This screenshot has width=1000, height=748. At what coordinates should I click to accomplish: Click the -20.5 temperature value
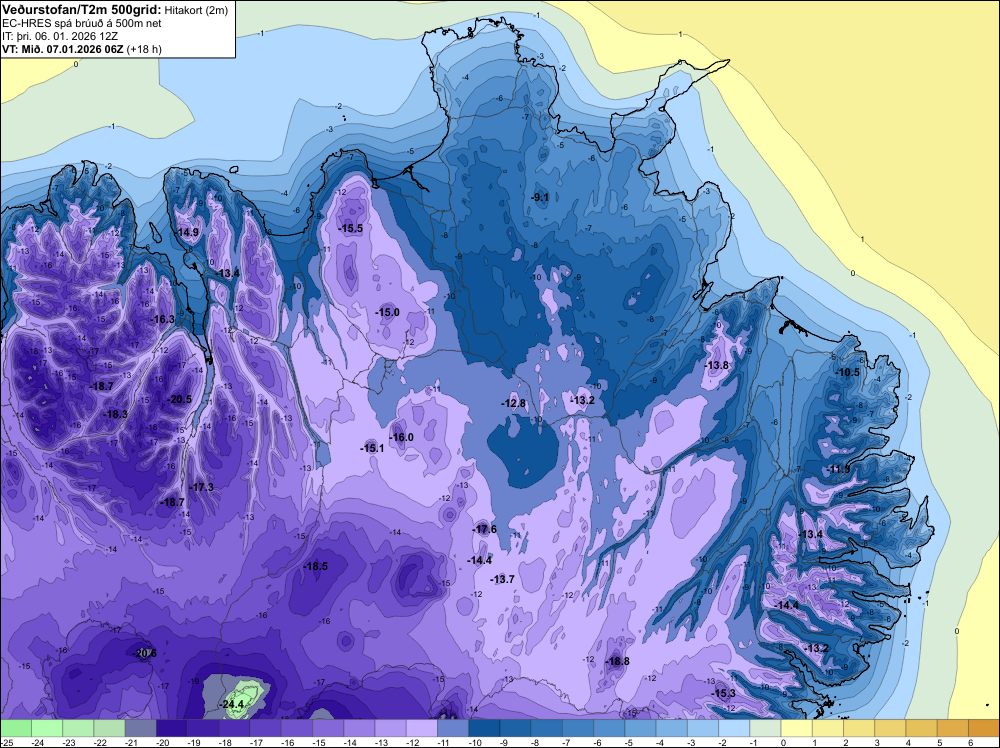coord(179,399)
